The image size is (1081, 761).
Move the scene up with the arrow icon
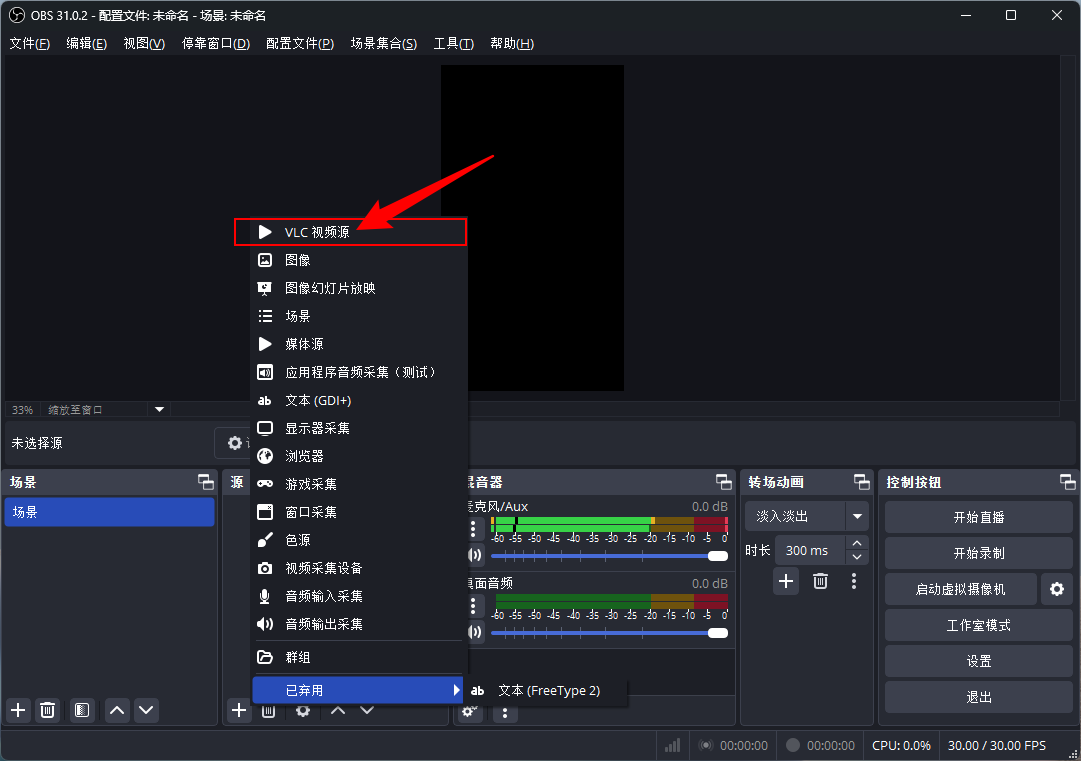point(117,710)
